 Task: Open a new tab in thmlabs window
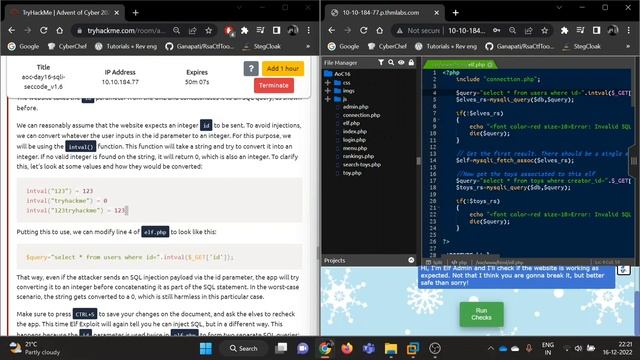456,13
